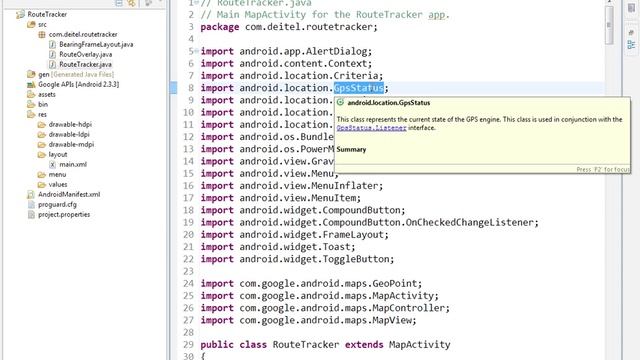This screenshot has height=360, width=640.
Task: Click the 'MapActivity' superclass name on line 29
Action: tap(420, 345)
